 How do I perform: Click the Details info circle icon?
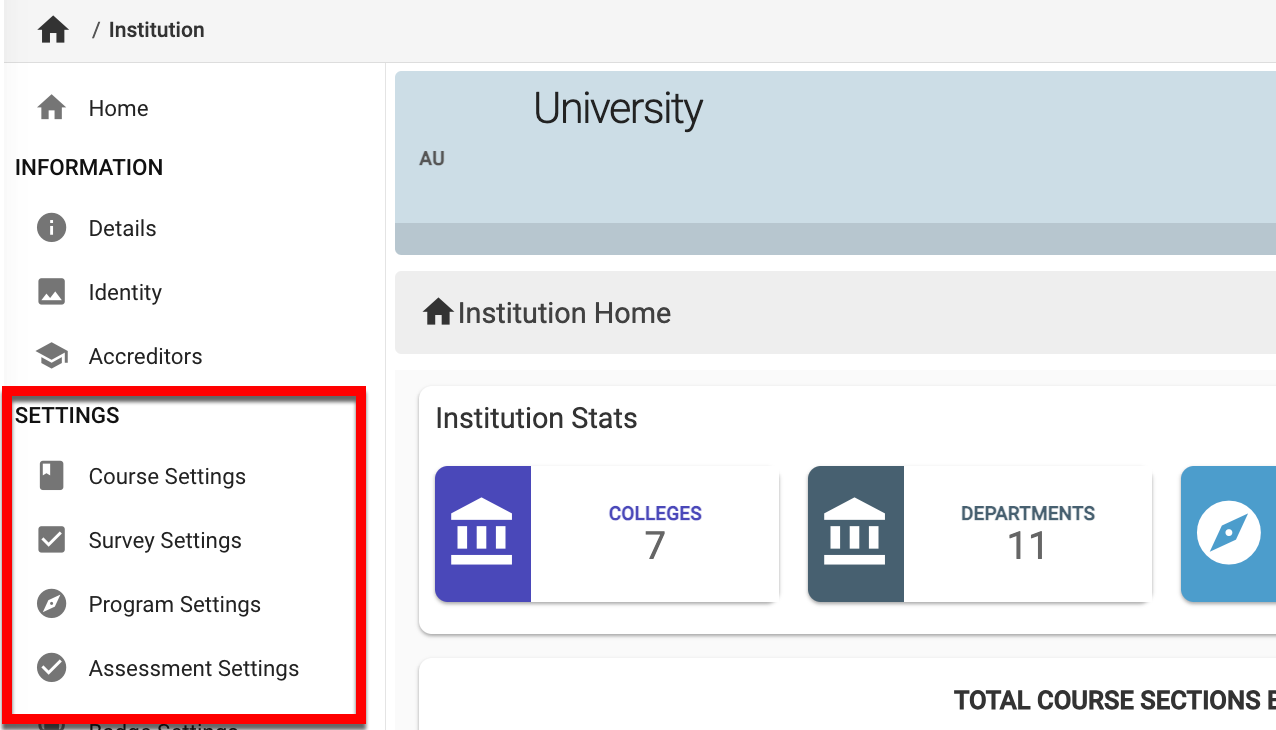coord(51,228)
